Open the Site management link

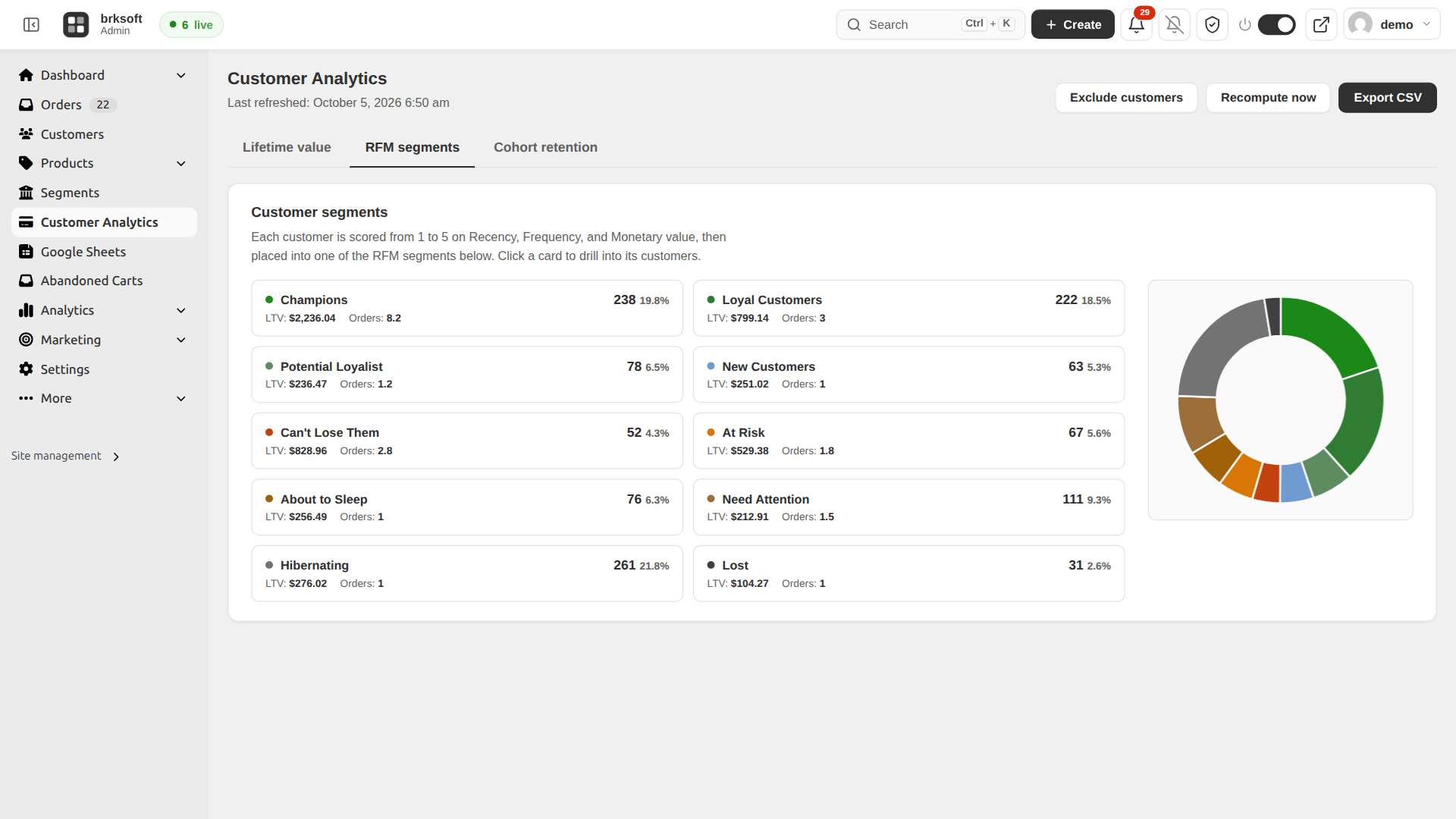click(65, 456)
